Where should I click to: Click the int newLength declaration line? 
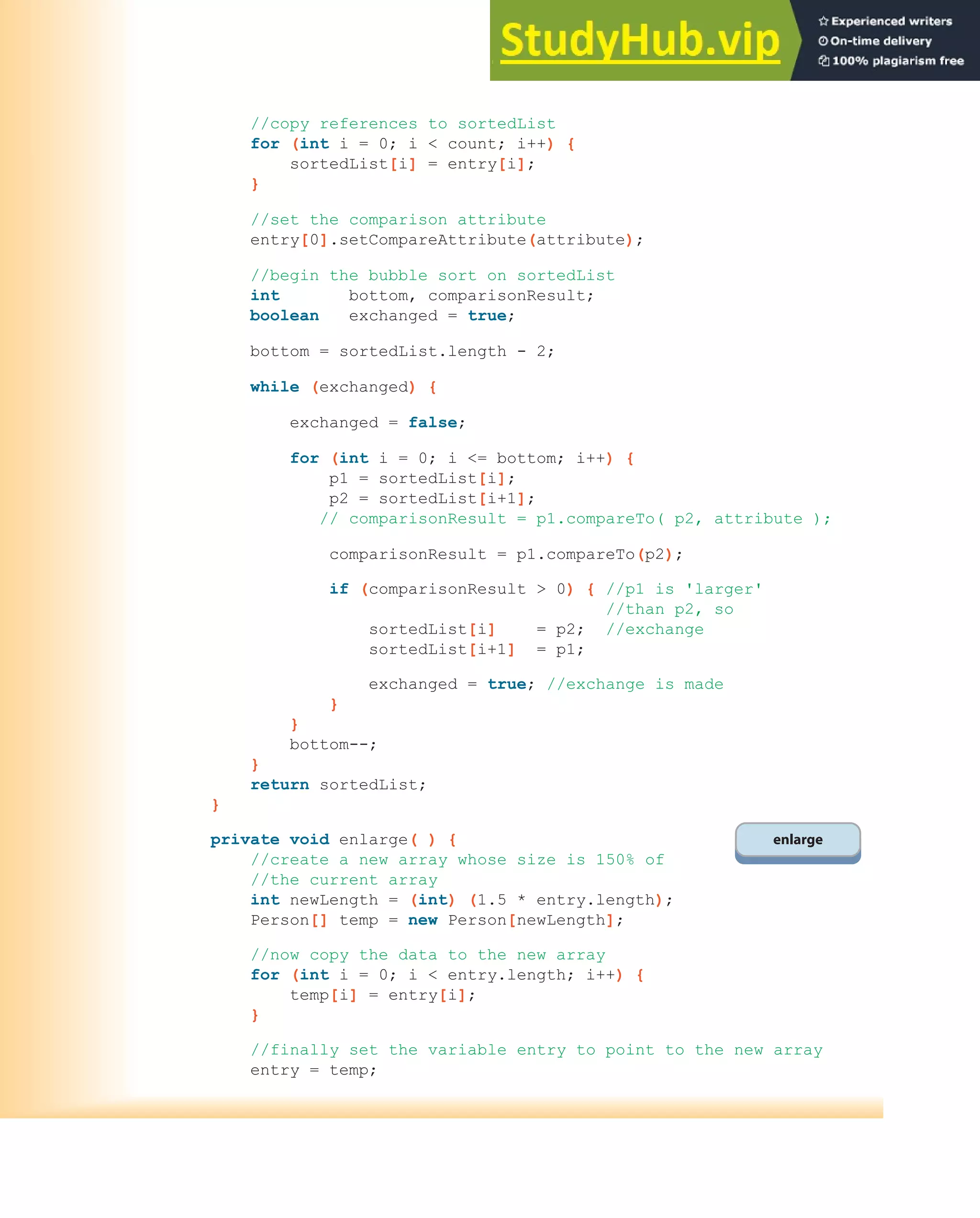pos(461,901)
